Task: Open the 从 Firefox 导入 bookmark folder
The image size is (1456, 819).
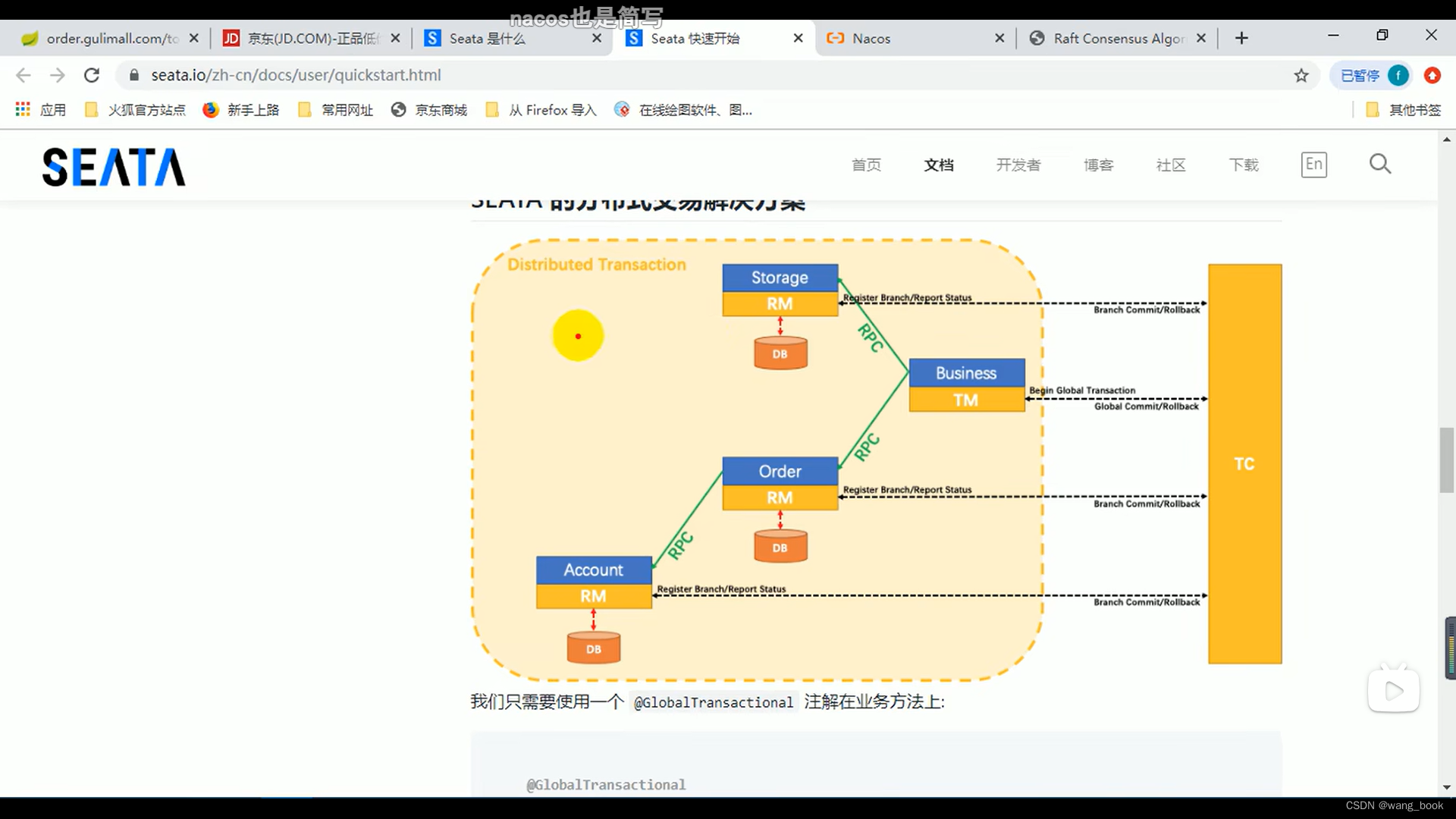Action: (x=541, y=110)
